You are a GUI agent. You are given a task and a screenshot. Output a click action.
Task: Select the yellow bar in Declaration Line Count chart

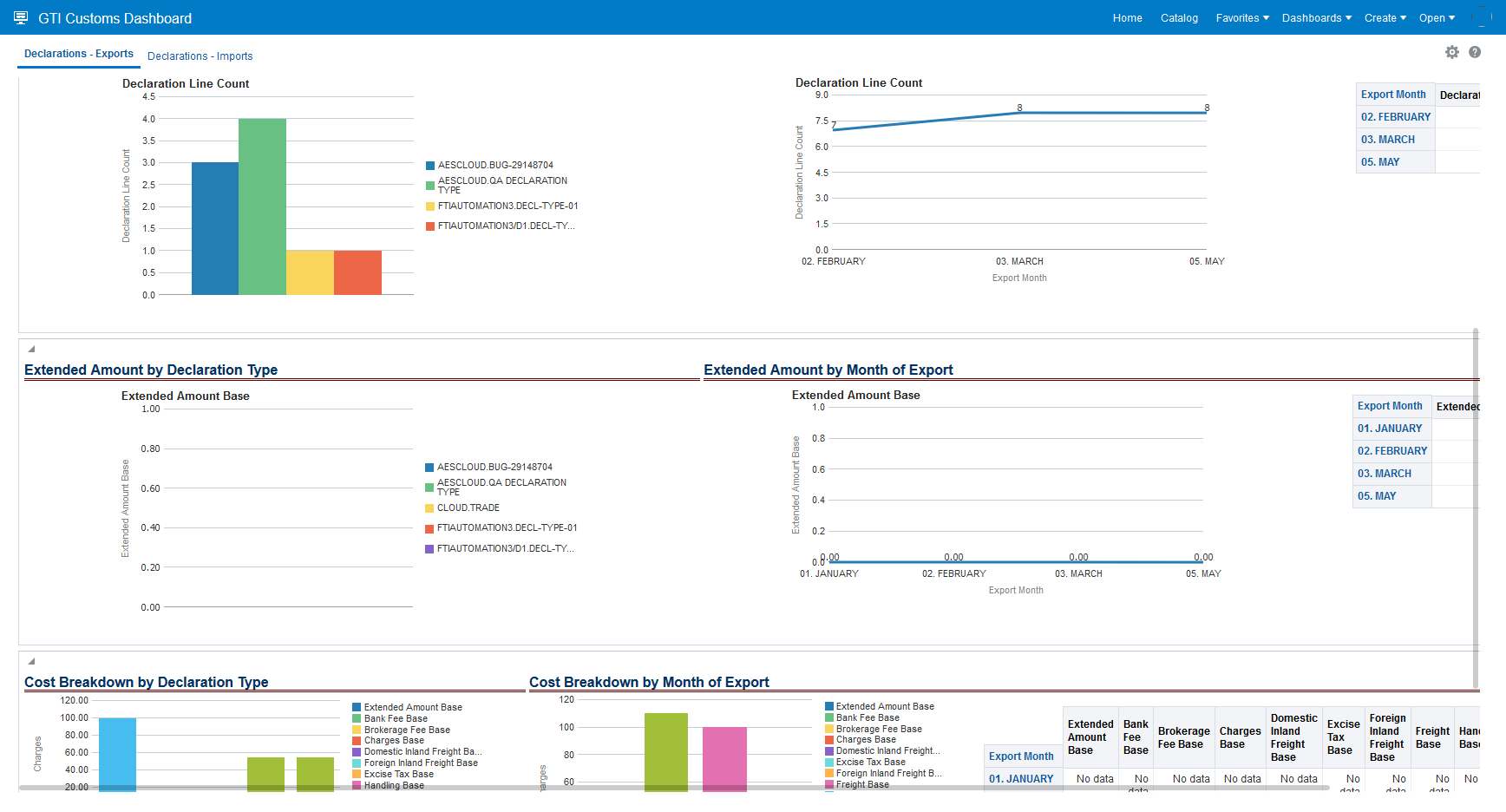[310, 272]
